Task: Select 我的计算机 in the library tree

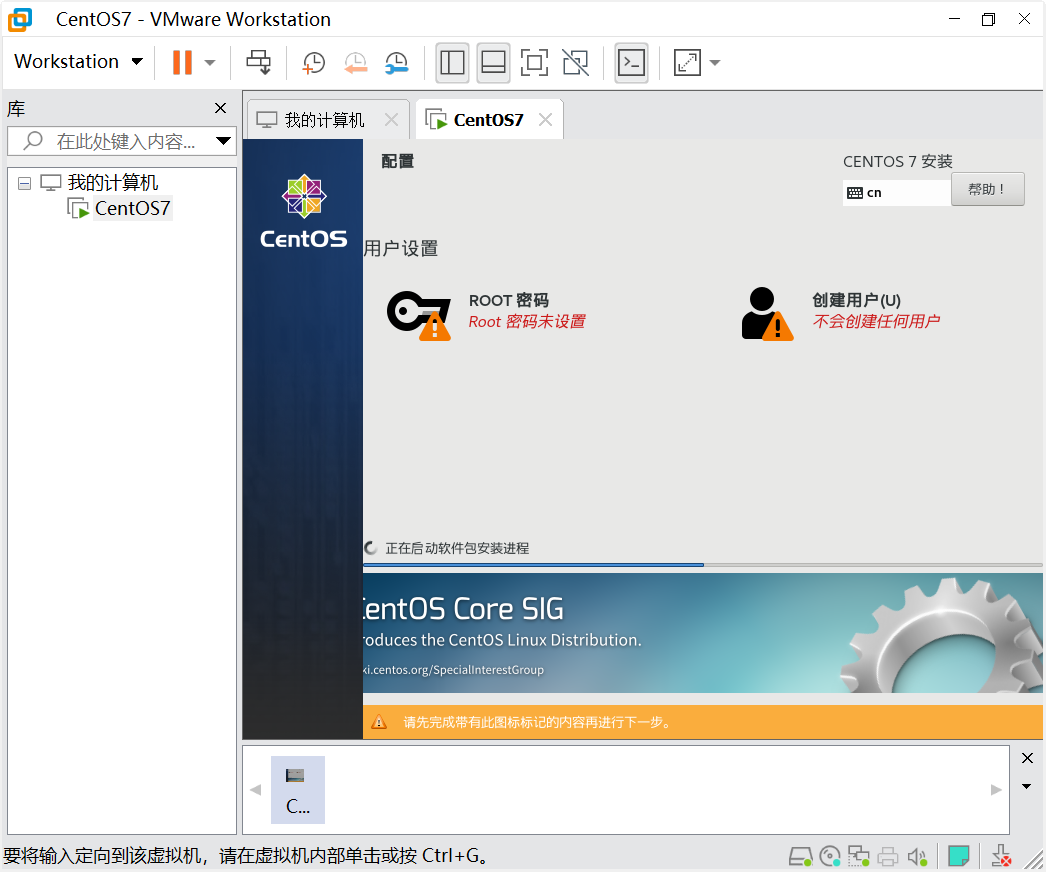Action: [112, 182]
